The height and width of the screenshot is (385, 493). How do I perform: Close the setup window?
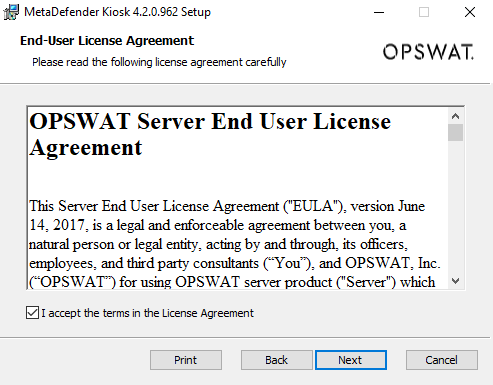pos(470,12)
